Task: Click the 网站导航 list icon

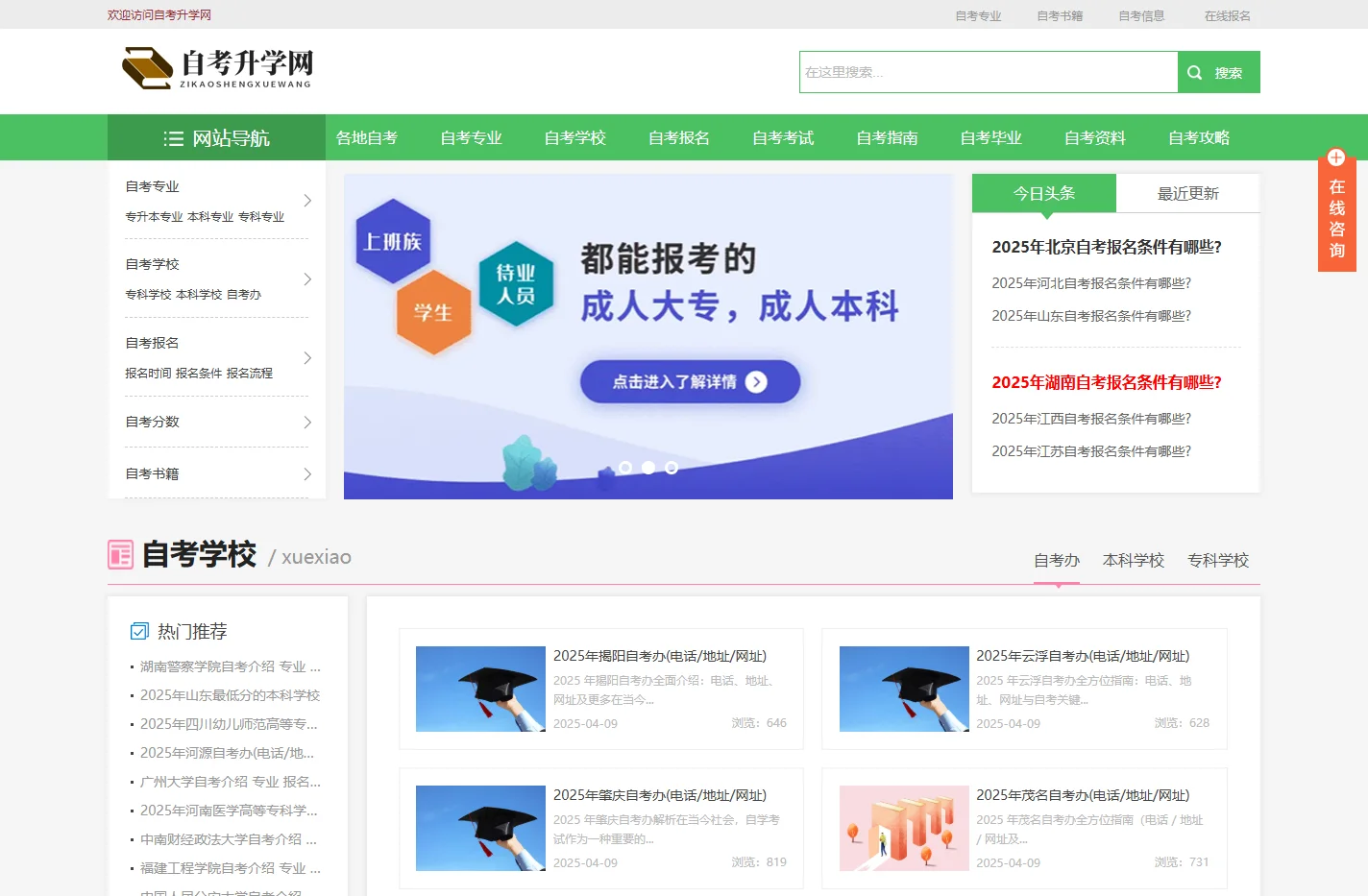Action: point(174,138)
